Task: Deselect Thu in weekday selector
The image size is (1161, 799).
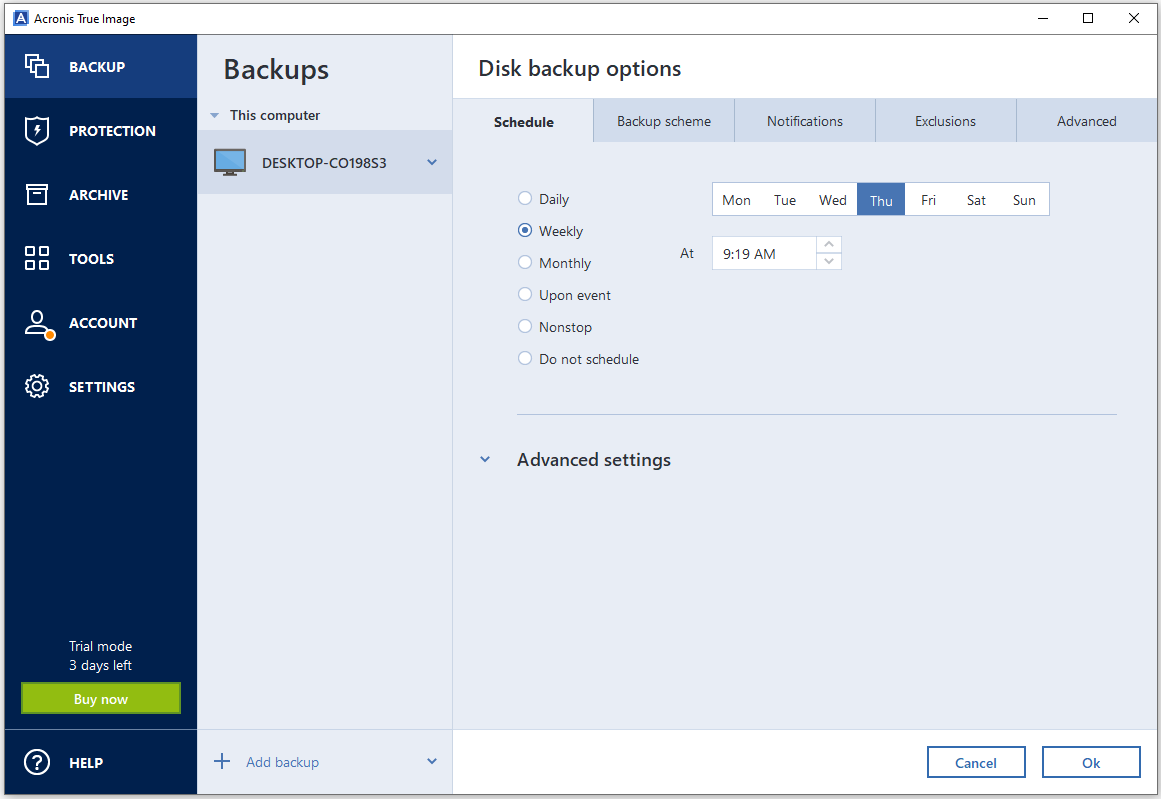Action: (x=881, y=200)
